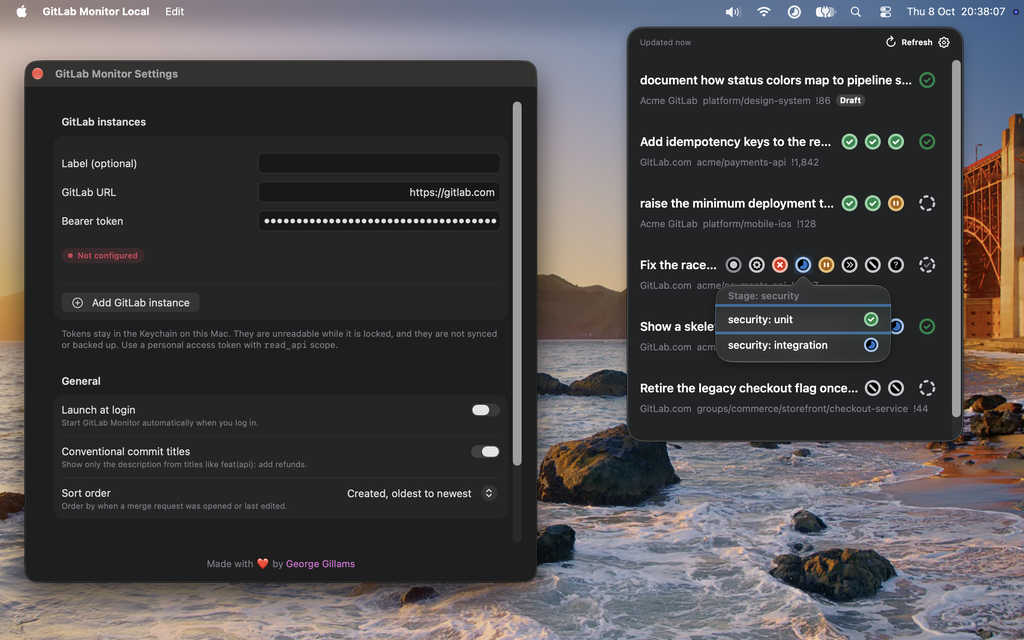Click the Add GitLab instance button
Screen dimensions: 1024x640
point(131,302)
